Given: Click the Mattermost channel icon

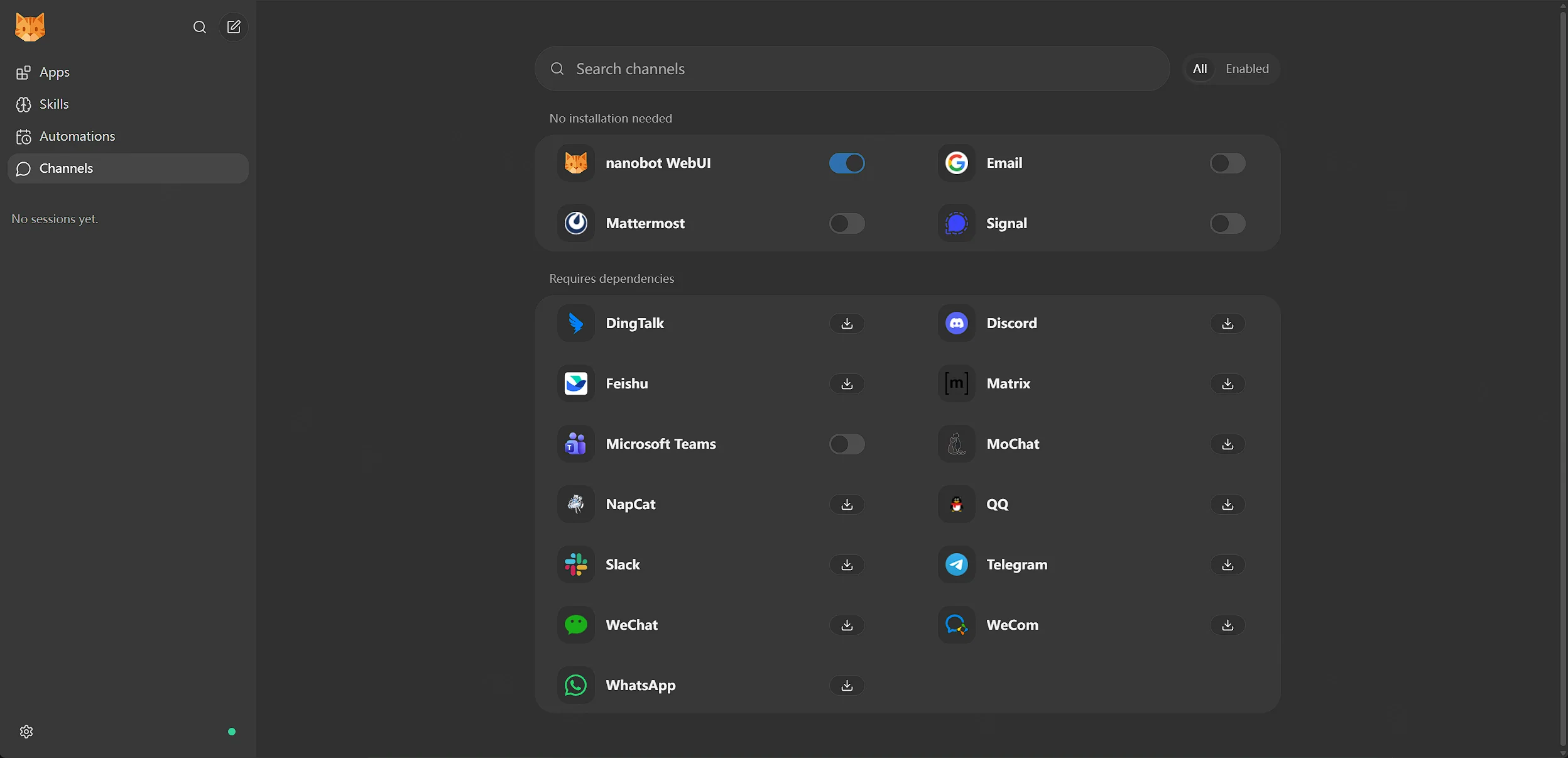Looking at the screenshot, I should [576, 223].
